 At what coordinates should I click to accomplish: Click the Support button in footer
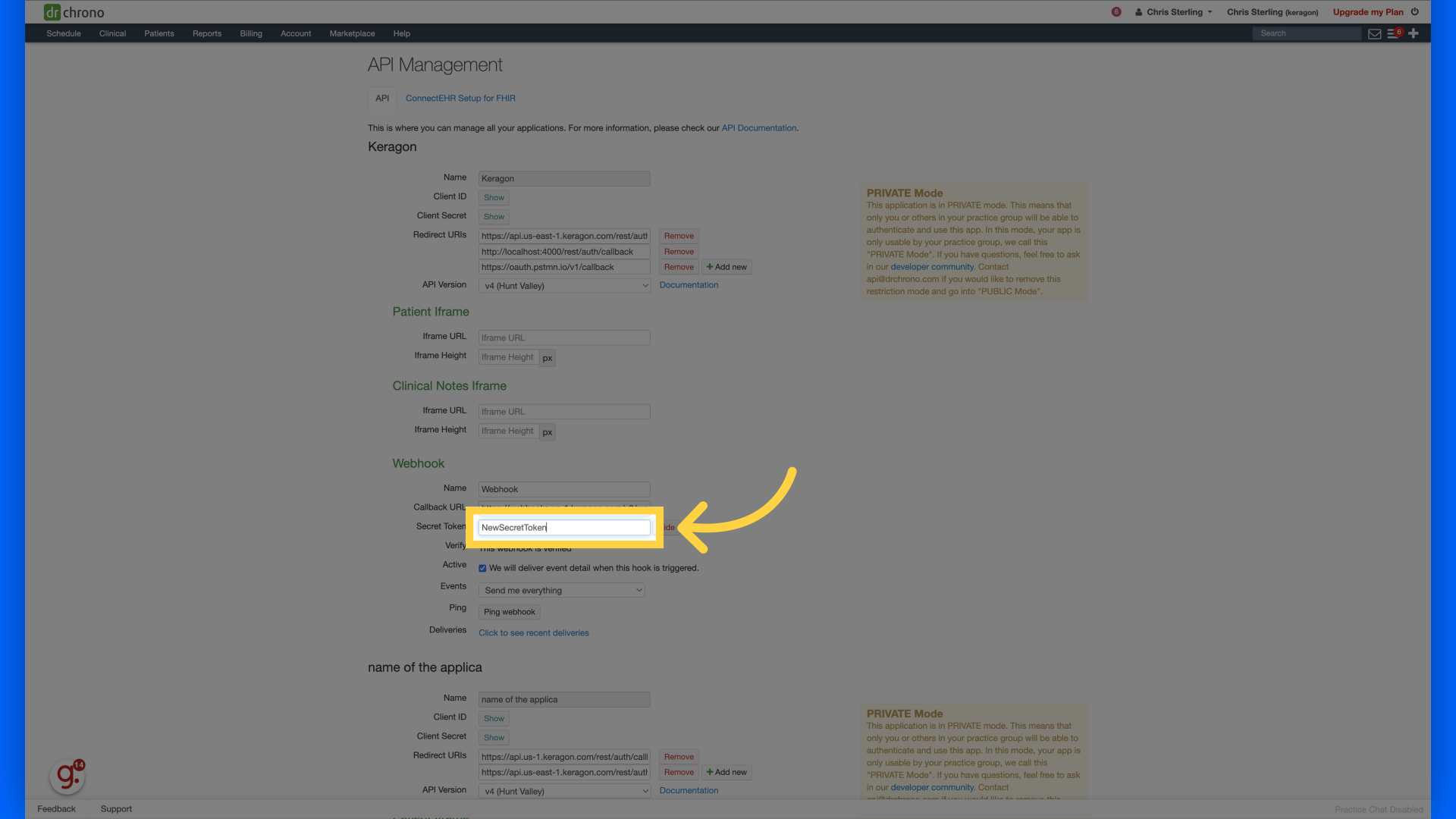coord(116,809)
